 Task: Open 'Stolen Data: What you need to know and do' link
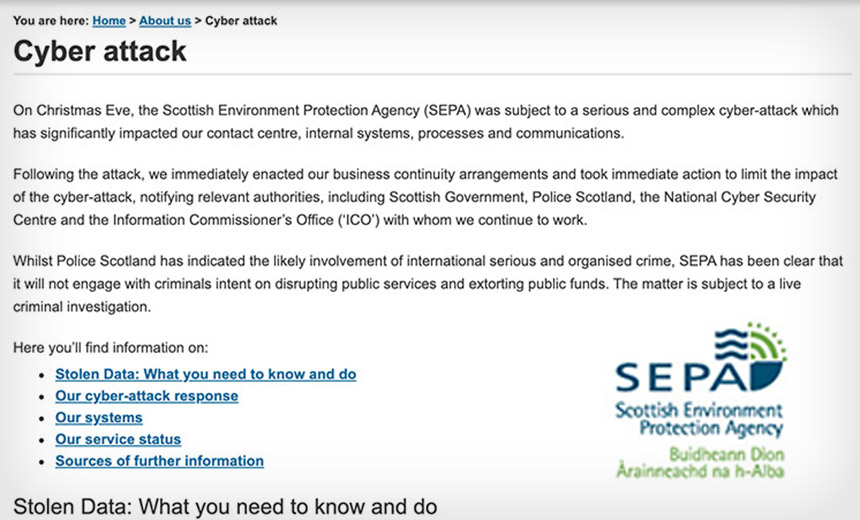[x=205, y=374]
